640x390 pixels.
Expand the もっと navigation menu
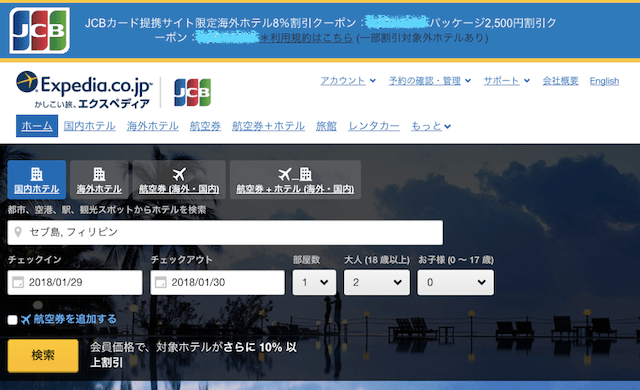point(431,126)
